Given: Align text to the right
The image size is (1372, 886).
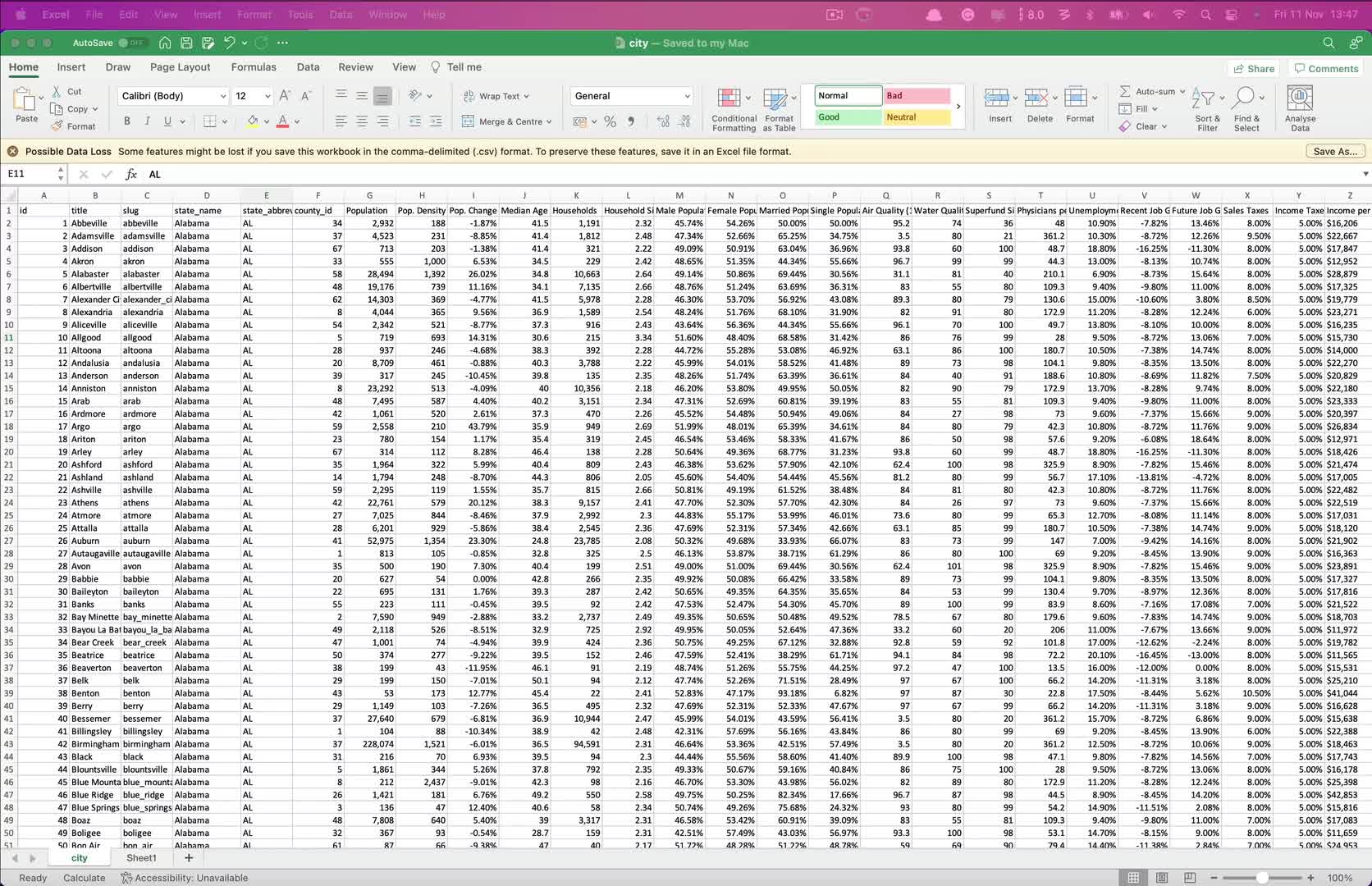Looking at the screenshot, I should pyautogui.click(x=382, y=121).
